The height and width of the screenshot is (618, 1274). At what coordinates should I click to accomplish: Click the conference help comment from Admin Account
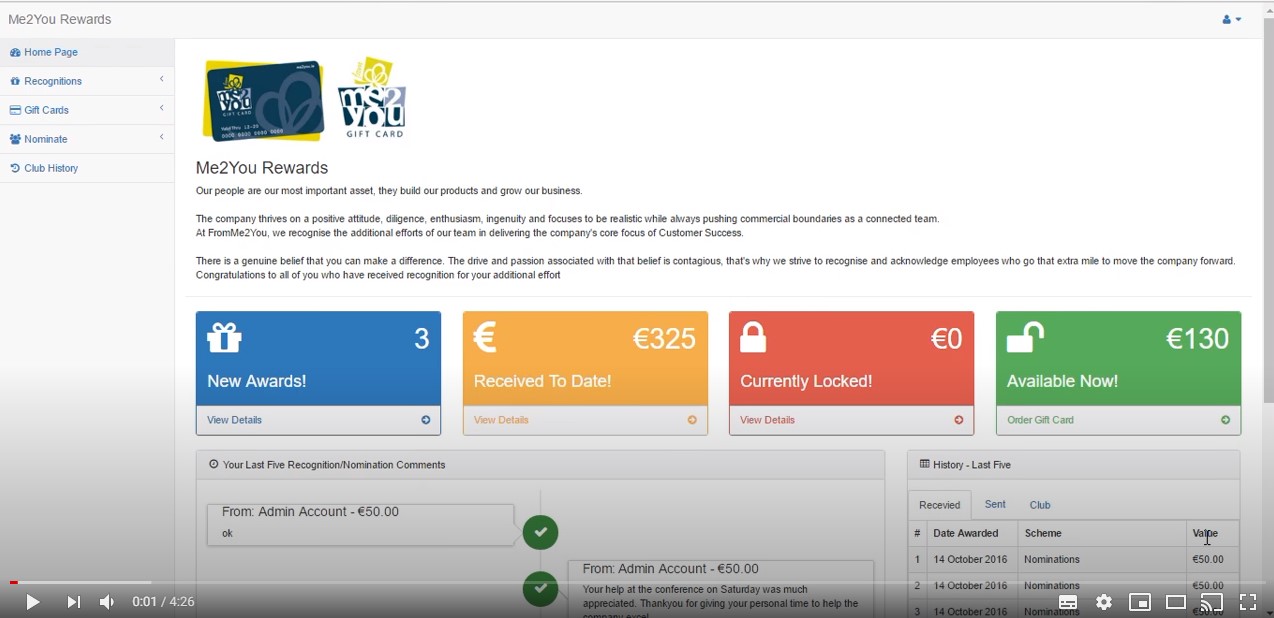click(x=720, y=590)
